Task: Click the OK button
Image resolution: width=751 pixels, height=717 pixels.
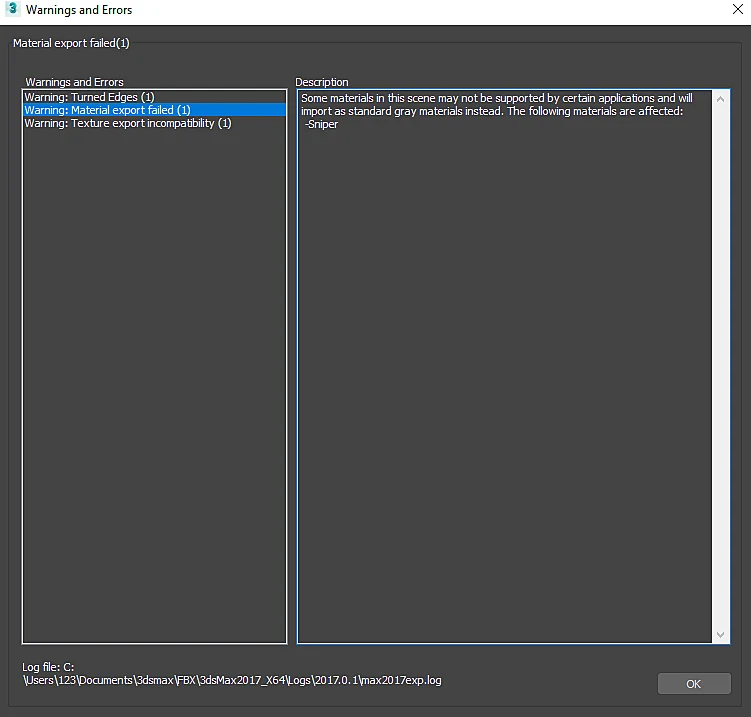Action: tap(694, 683)
